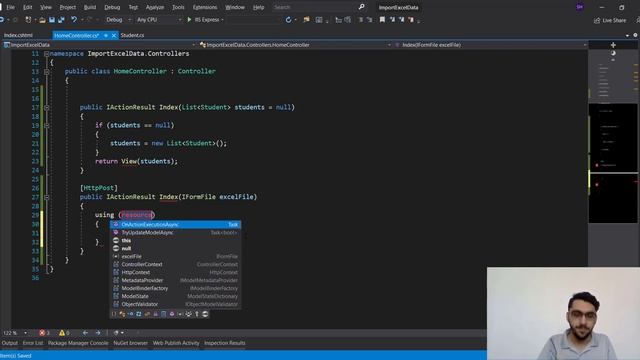
Task: Open the Any CPU platform dropdown
Action: tap(159, 20)
